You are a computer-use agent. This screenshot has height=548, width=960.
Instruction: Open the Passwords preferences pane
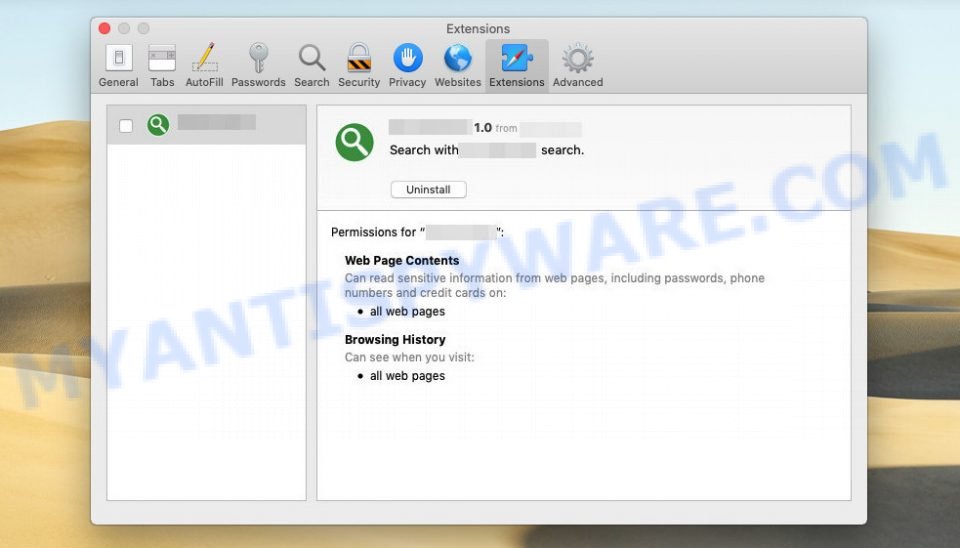pos(258,66)
